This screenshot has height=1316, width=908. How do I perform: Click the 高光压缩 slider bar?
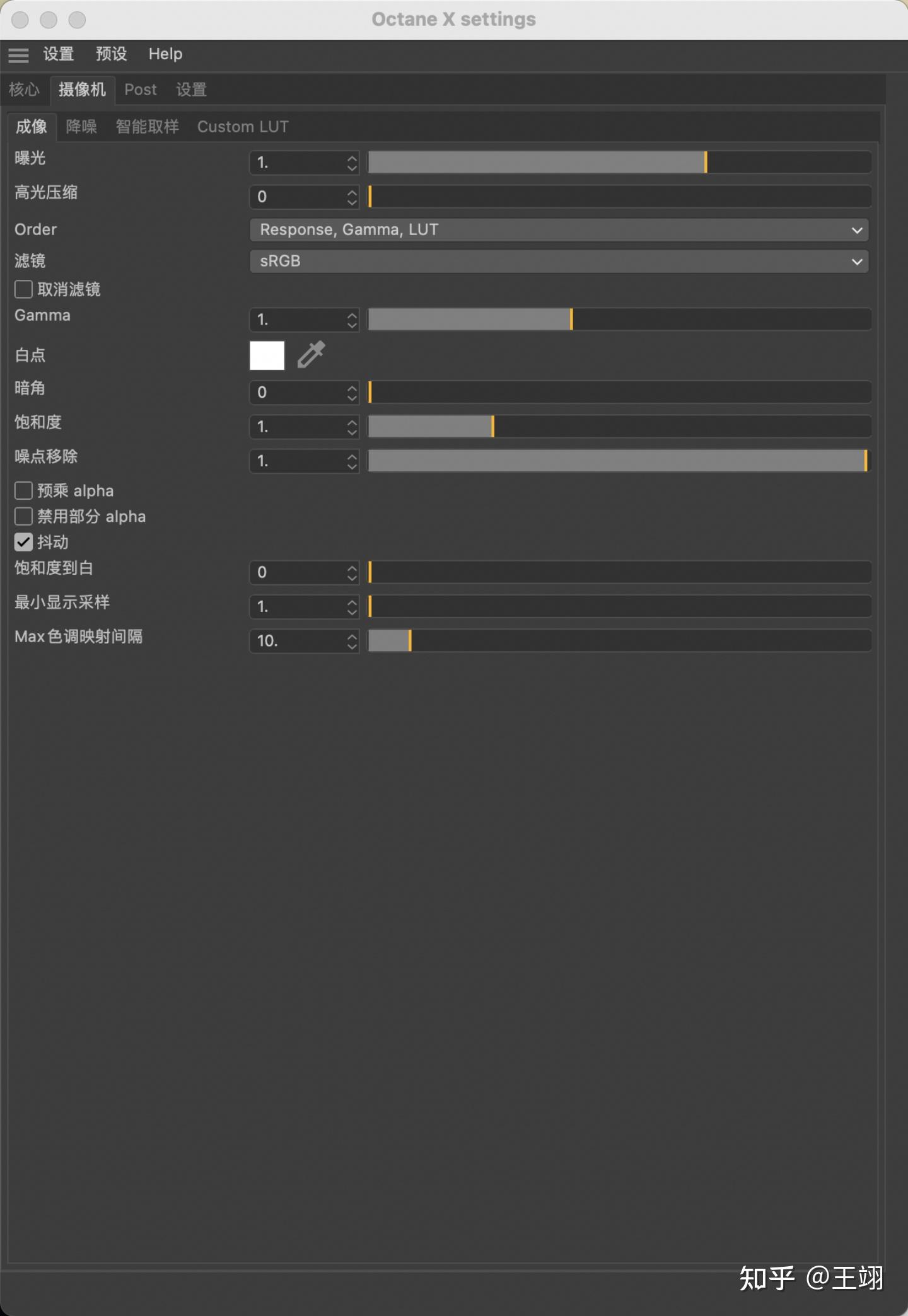[619, 197]
